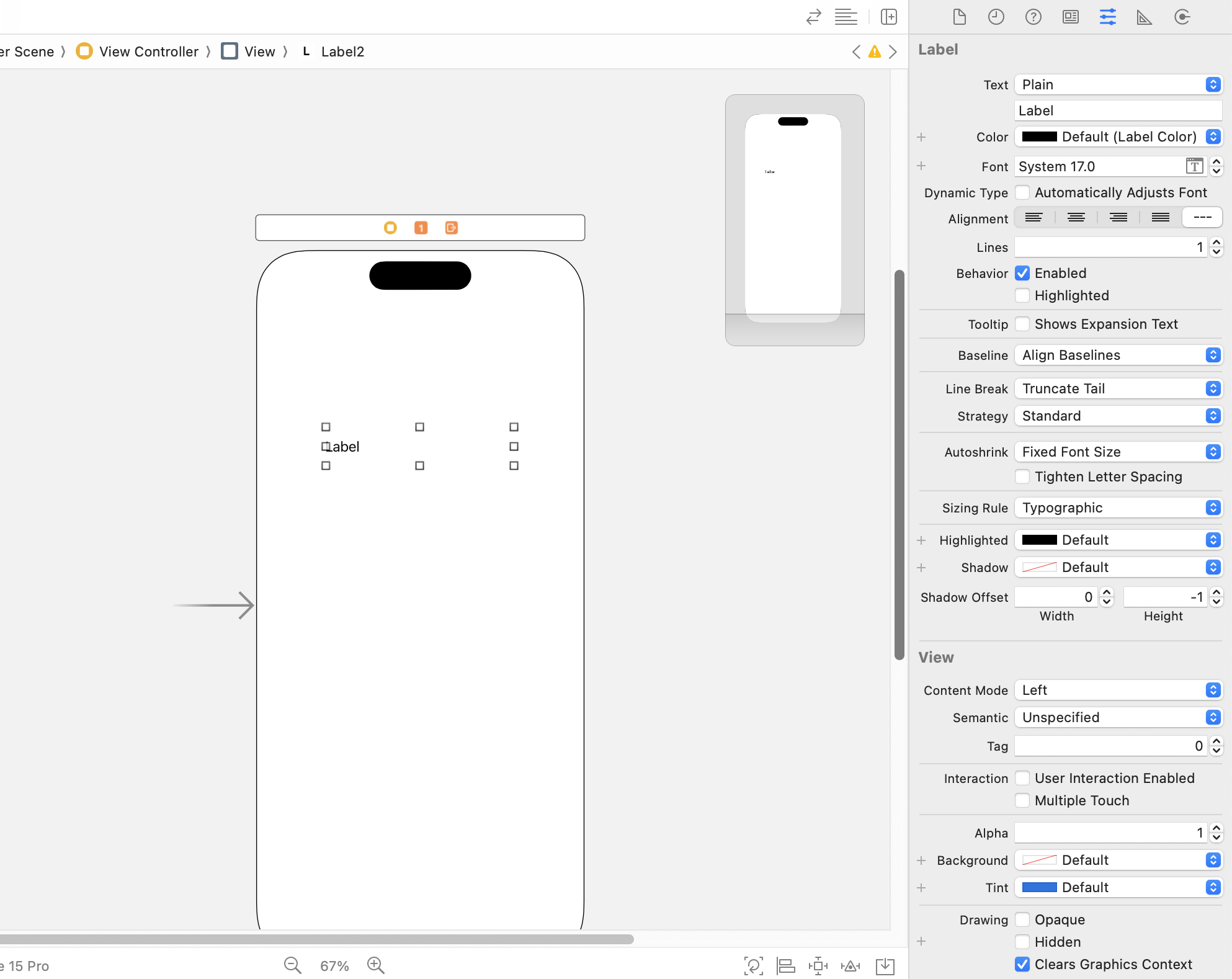The width and height of the screenshot is (1232, 979).
Task: Open the Line Break dropdown
Action: [x=1118, y=388]
